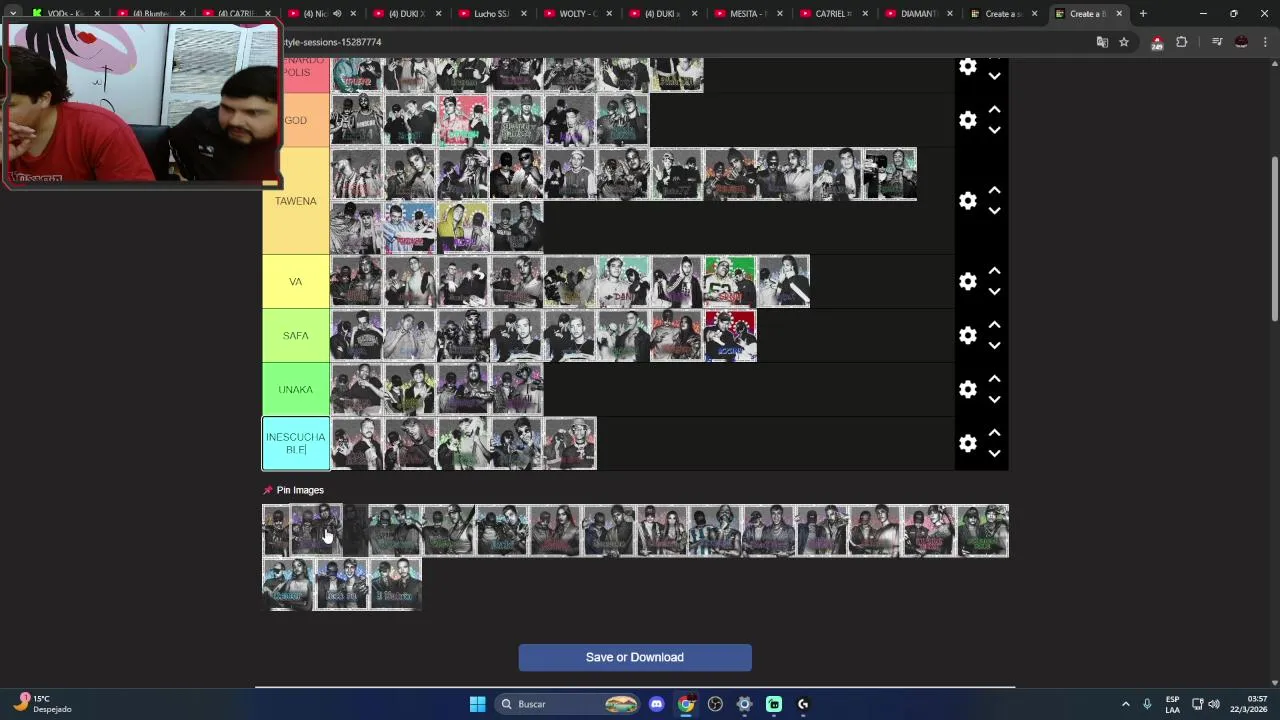The width and height of the screenshot is (1280, 720).
Task: Select the first image in SAFA row
Action: click(357, 336)
